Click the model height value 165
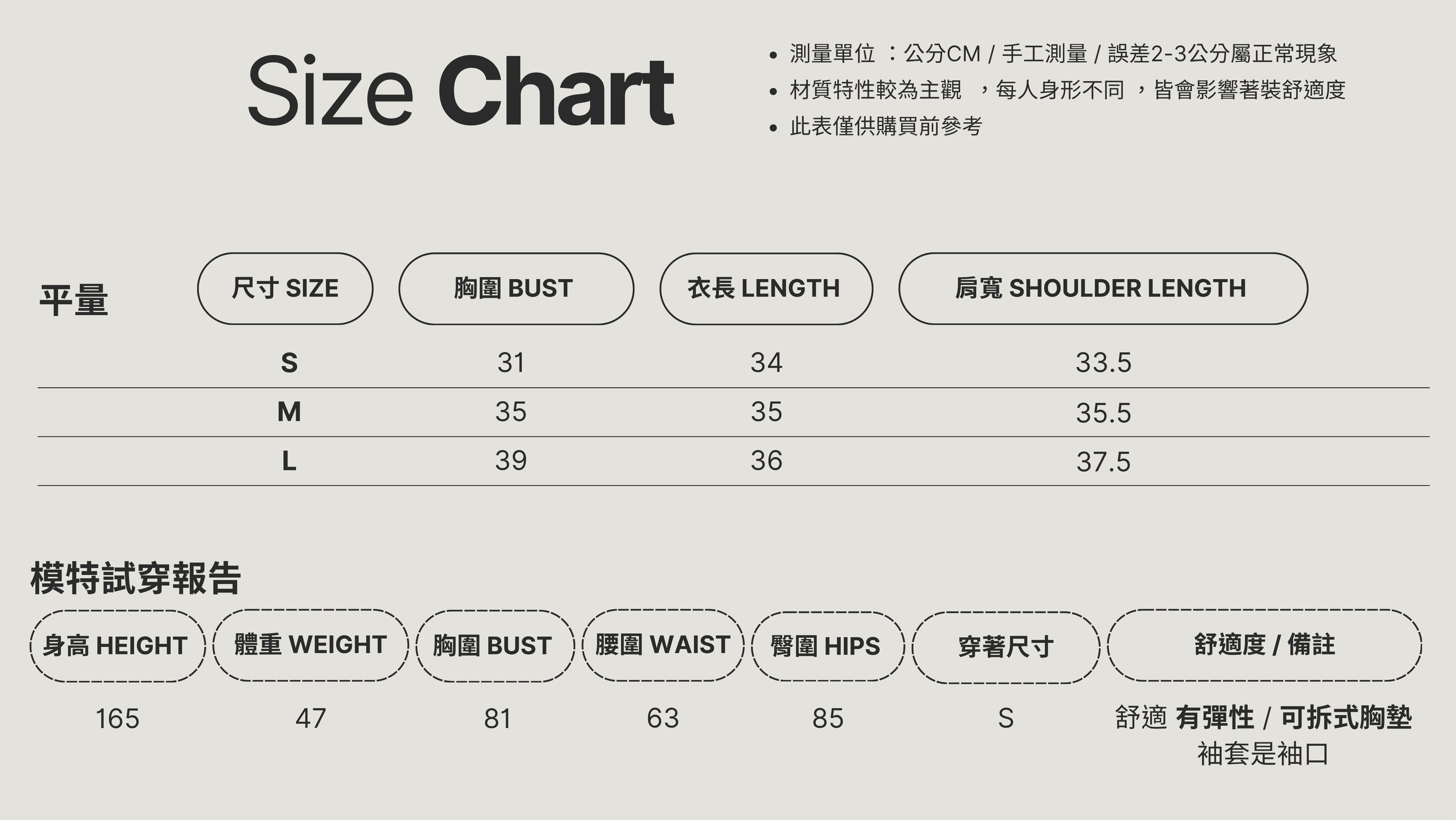 click(118, 719)
